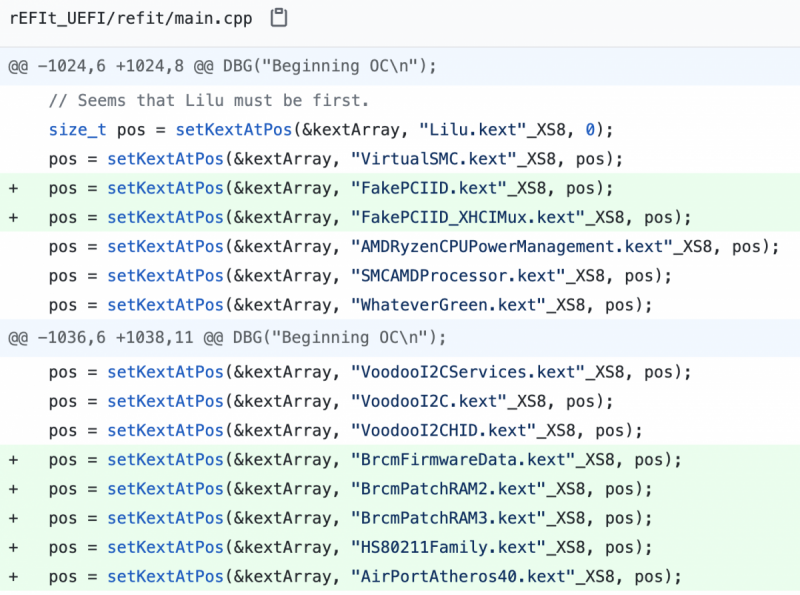
Task: Click the plus marker on the FakePCIID.kext line
Action: point(13,188)
